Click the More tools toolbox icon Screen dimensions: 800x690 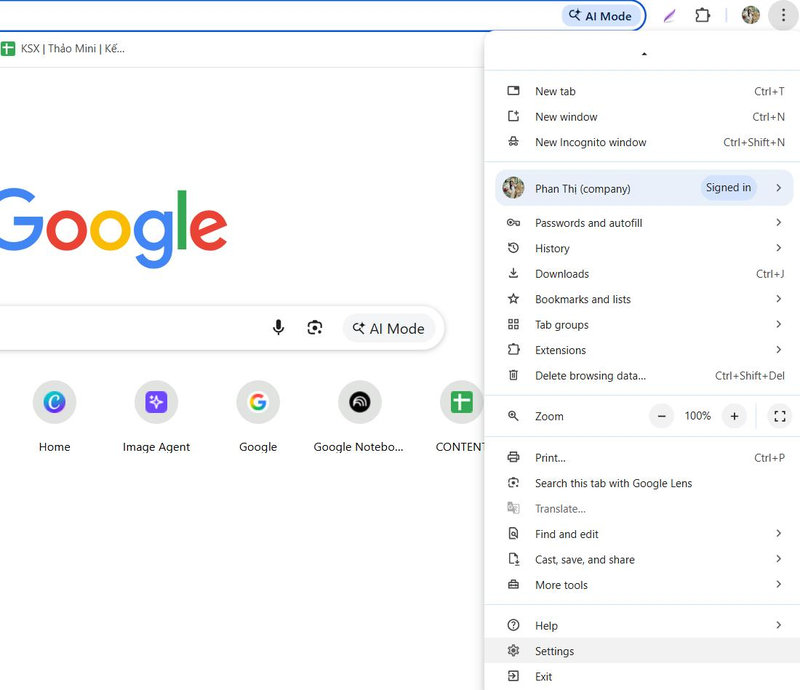[x=513, y=584]
